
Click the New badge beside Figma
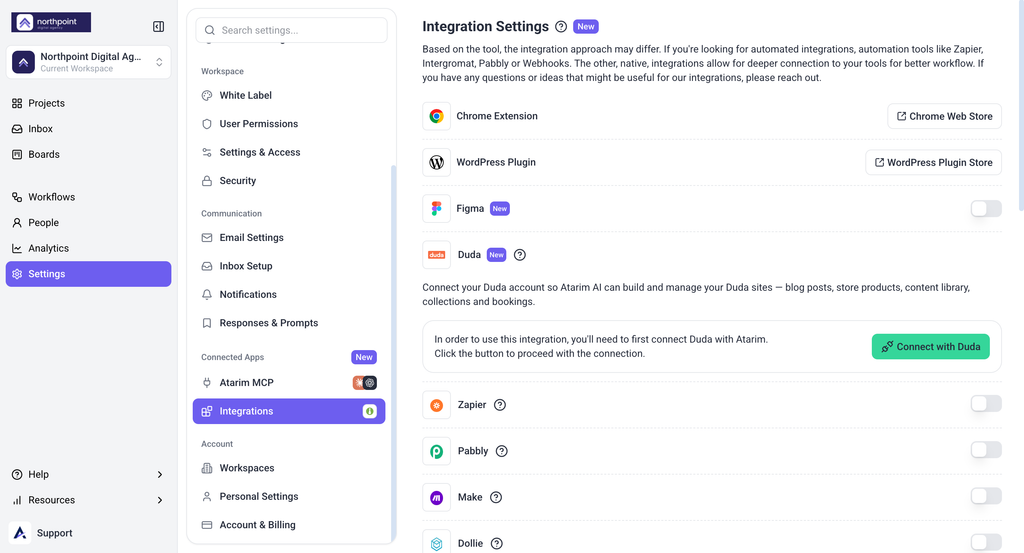pyautogui.click(x=500, y=209)
